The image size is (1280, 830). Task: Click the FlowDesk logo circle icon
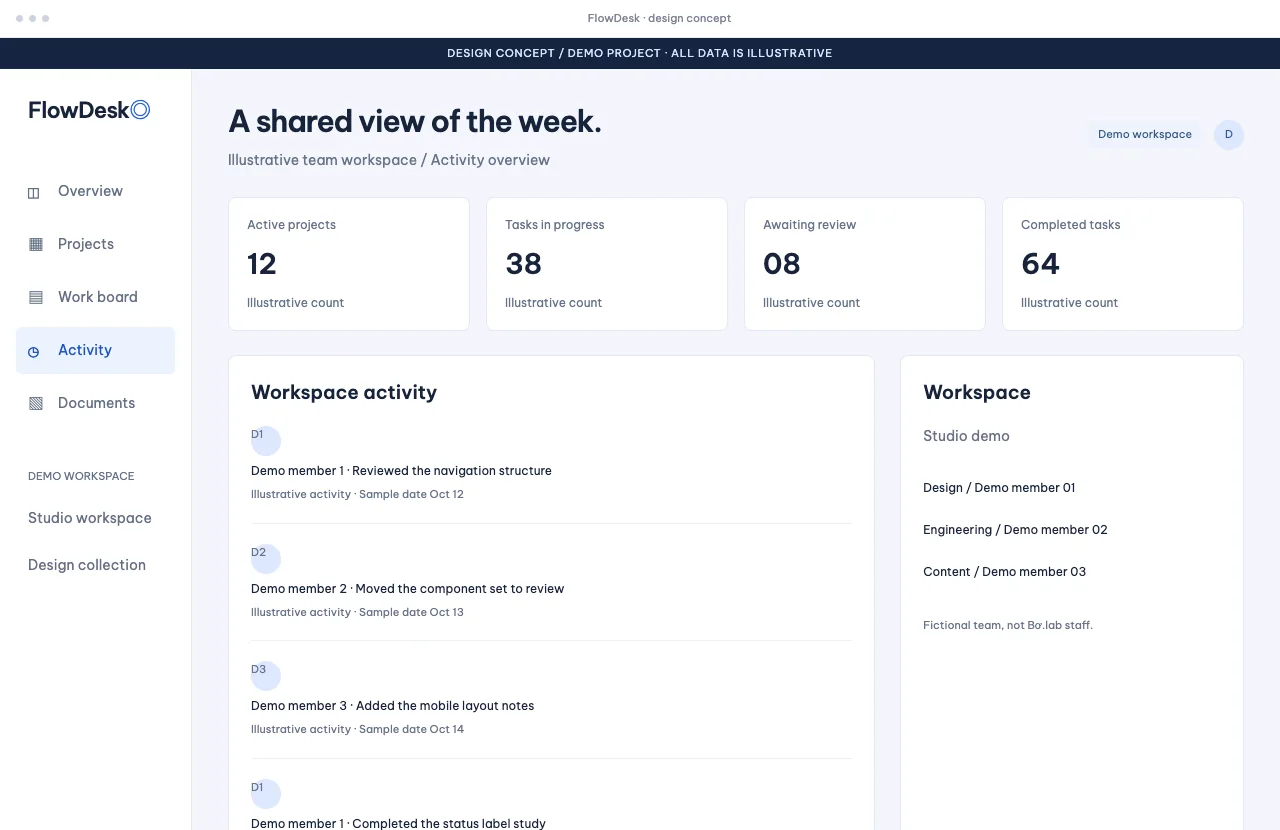point(141,110)
